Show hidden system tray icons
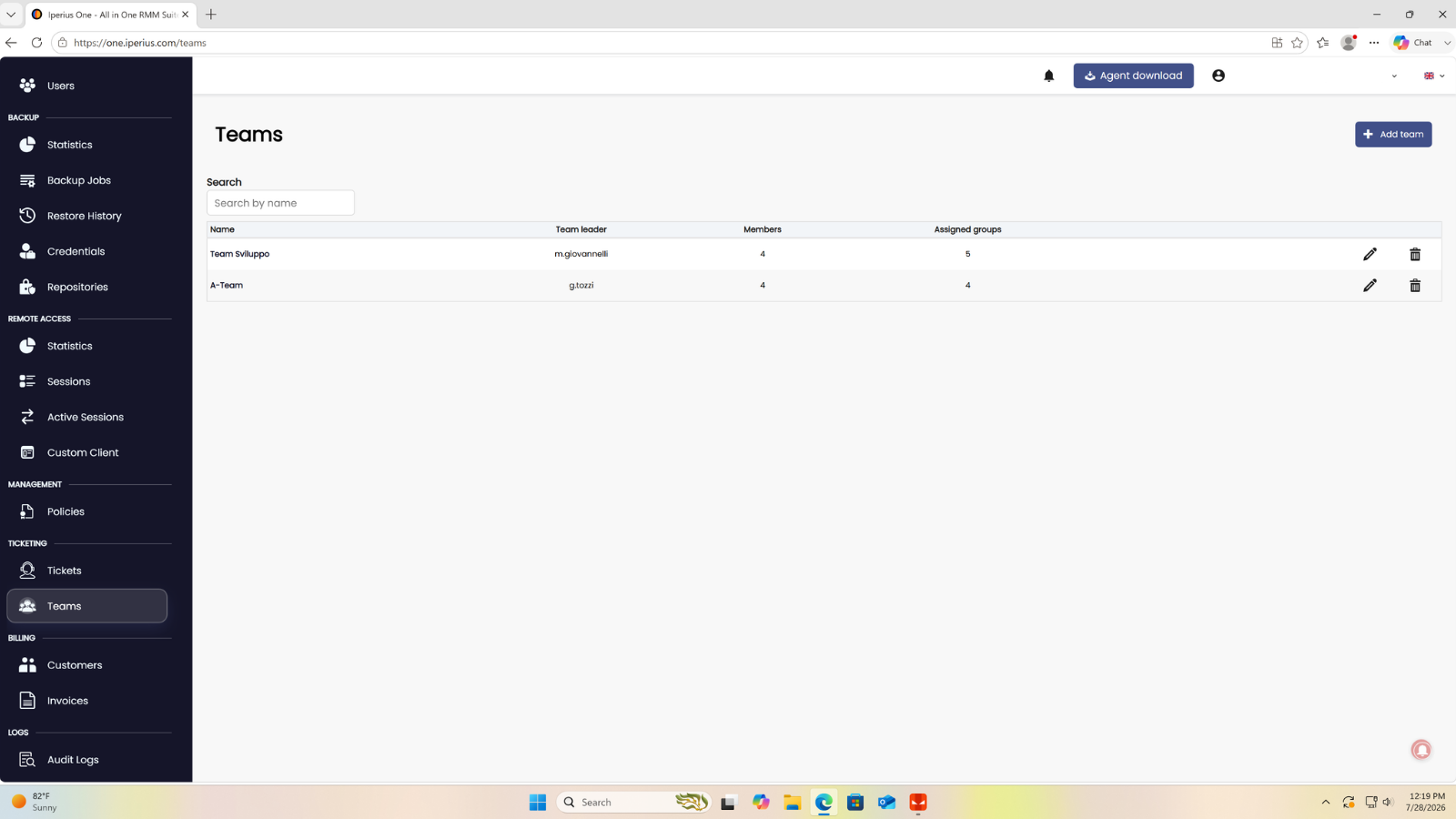 pos(1326,802)
